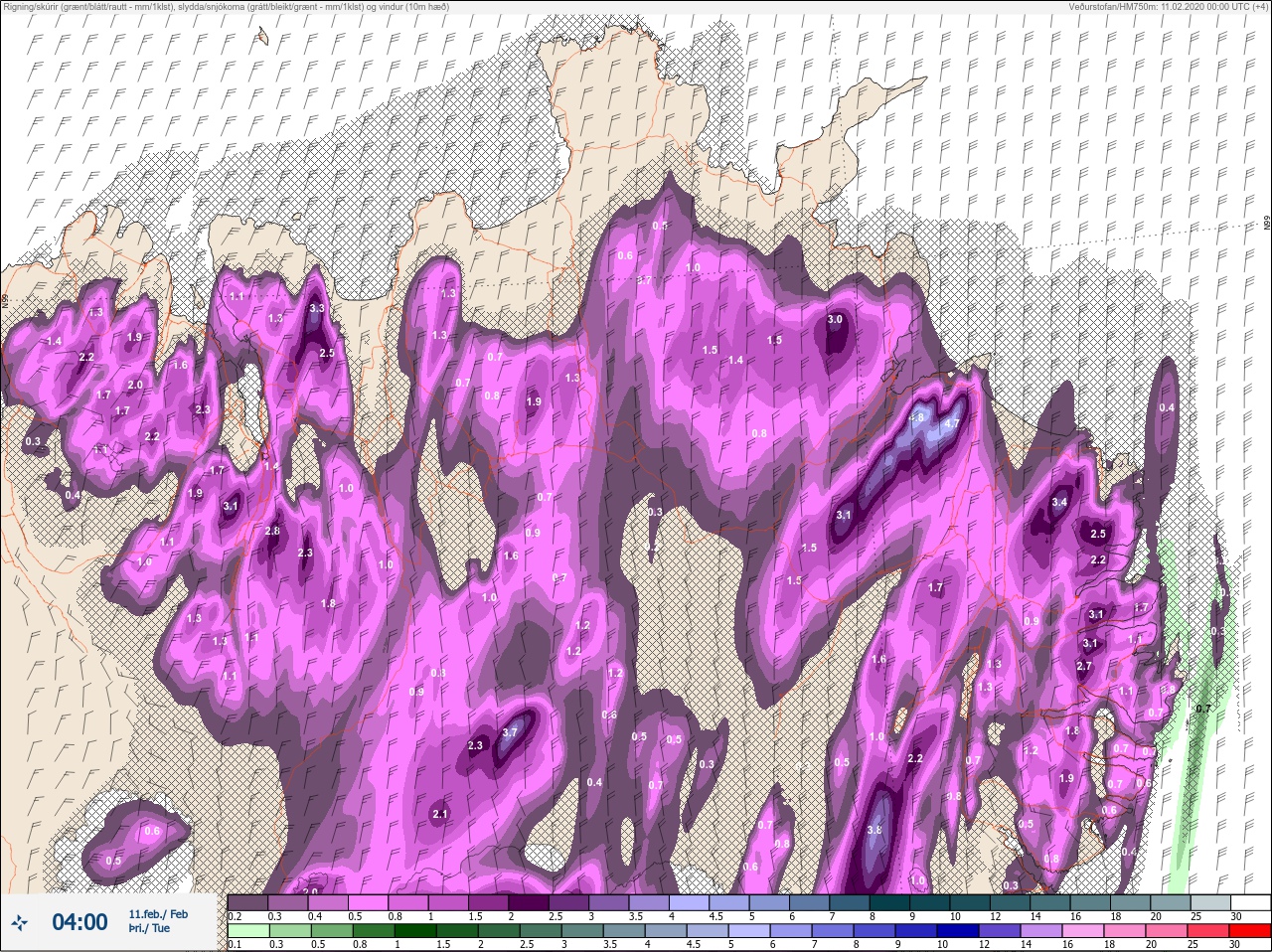Screen dimensions: 1272x952
Task: Click the 2.8 precipitation value label
Action: (272, 532)
